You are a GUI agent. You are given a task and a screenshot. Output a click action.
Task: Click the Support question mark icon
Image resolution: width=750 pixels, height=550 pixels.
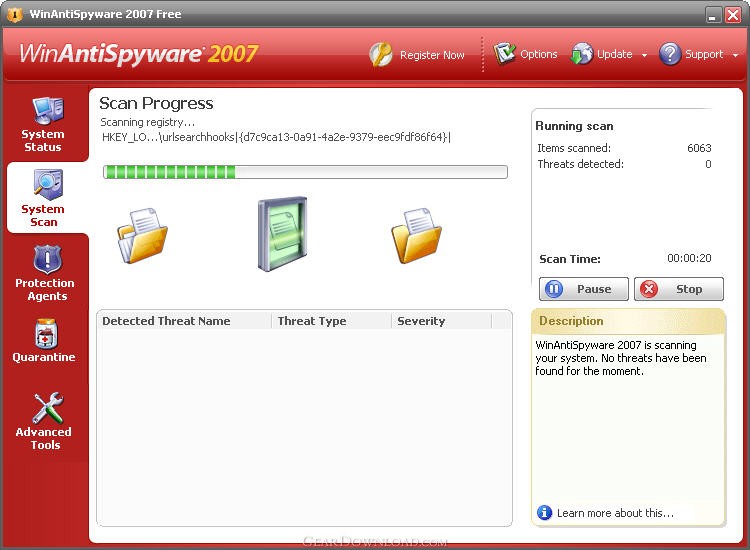pyautogui.click(x=670, y=54)
